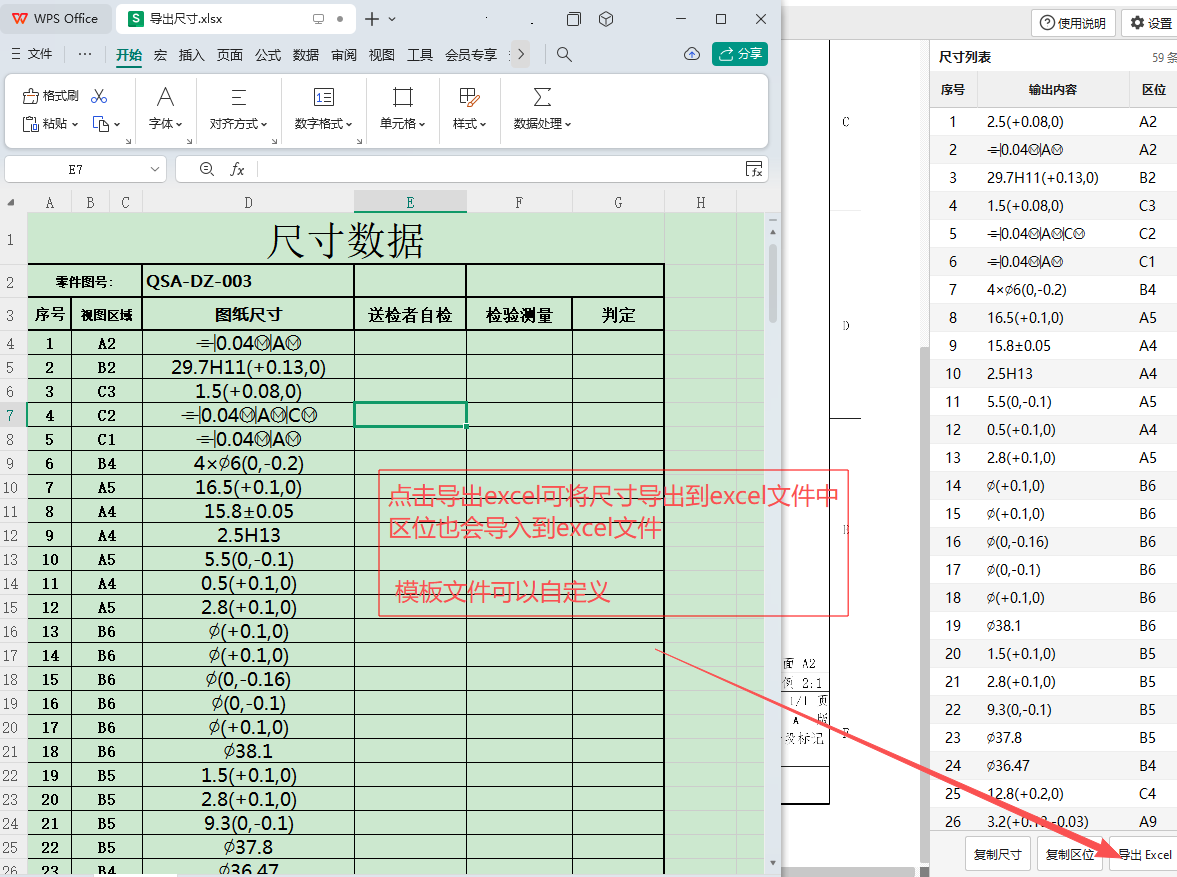Click the monitor icon on file tab
Viewport: 1177px width, 877px height.
coord(318,19)
